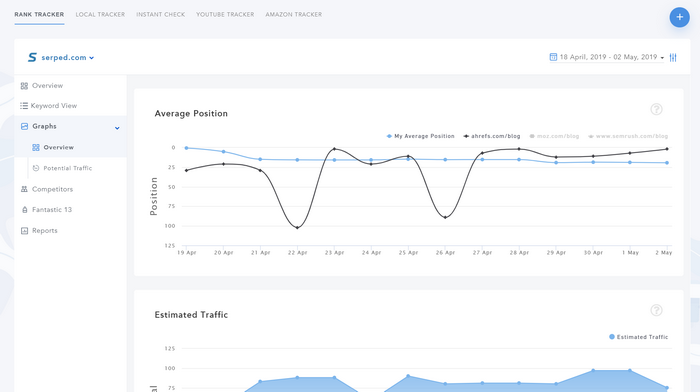Click the calendar icon beside date range
Viewport: 700px width, 392px height.
pos(553,57)
